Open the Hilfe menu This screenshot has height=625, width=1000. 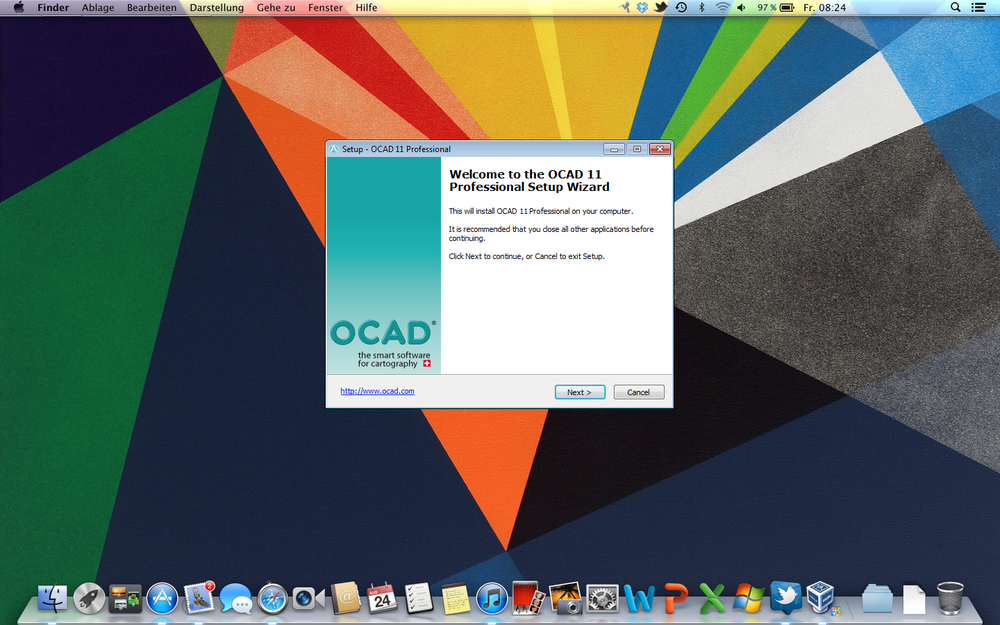click(x=366, y=8)
